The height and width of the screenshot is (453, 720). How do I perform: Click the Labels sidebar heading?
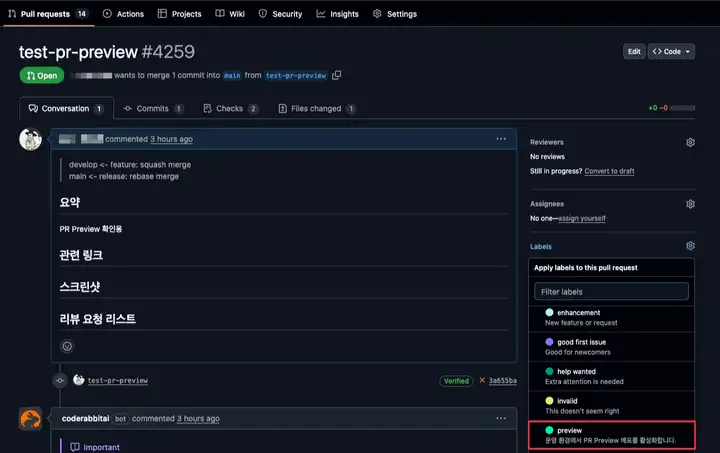click(540, 246)
